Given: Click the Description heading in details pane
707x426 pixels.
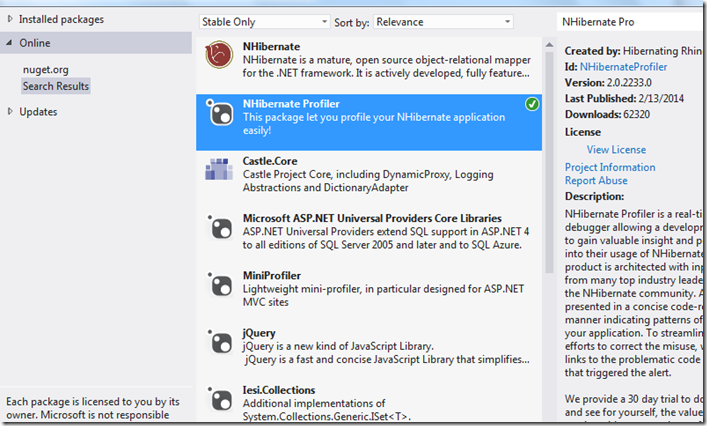Looking at the screenshot, I should 594,197.
